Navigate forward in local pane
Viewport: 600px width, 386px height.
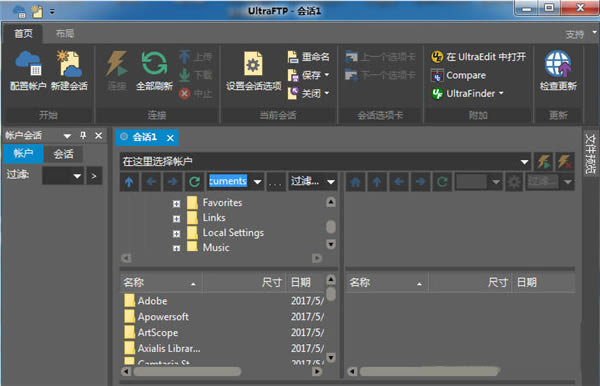[x=173, y=182]
